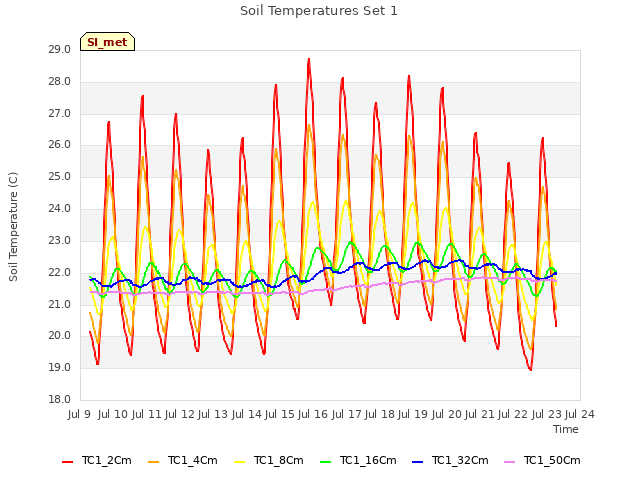Click the lowest red trough near Jul 22

530,369
